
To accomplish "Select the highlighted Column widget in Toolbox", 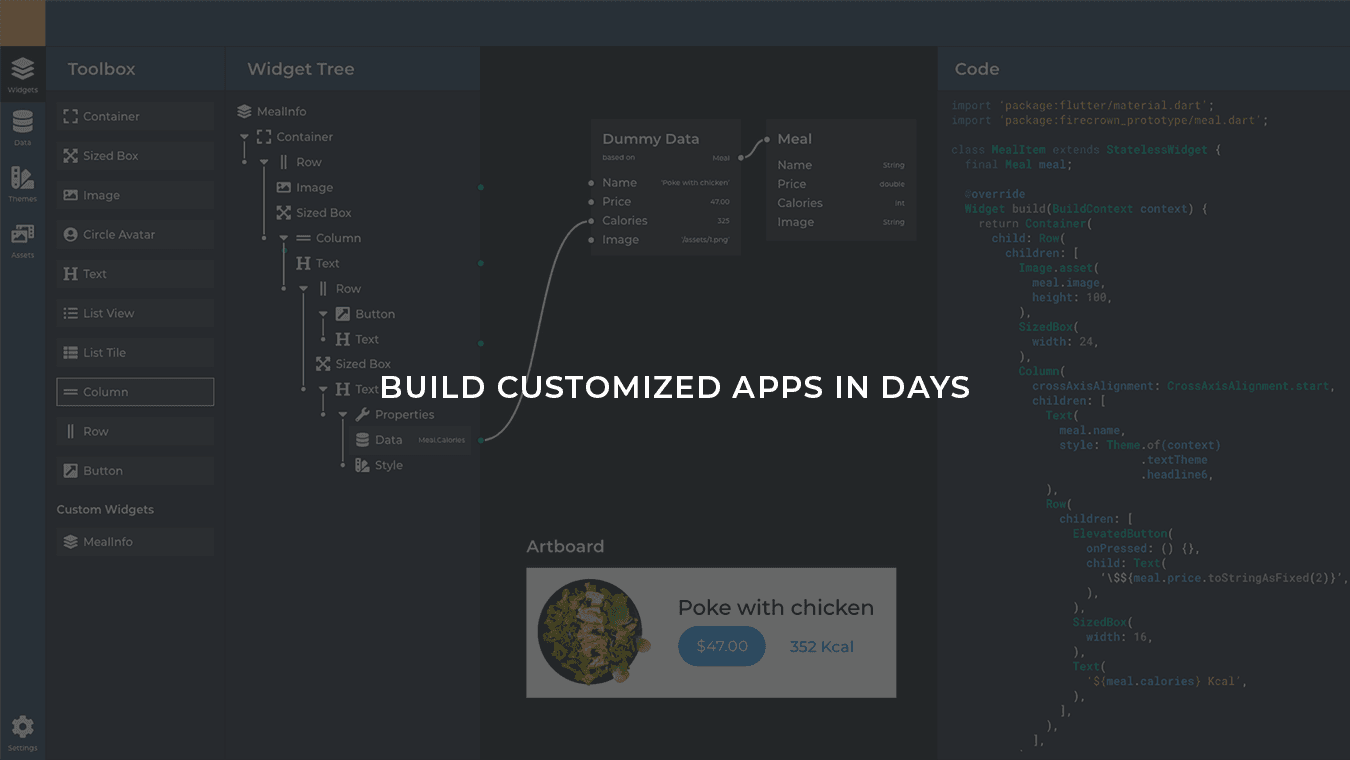I will [135, 392].
